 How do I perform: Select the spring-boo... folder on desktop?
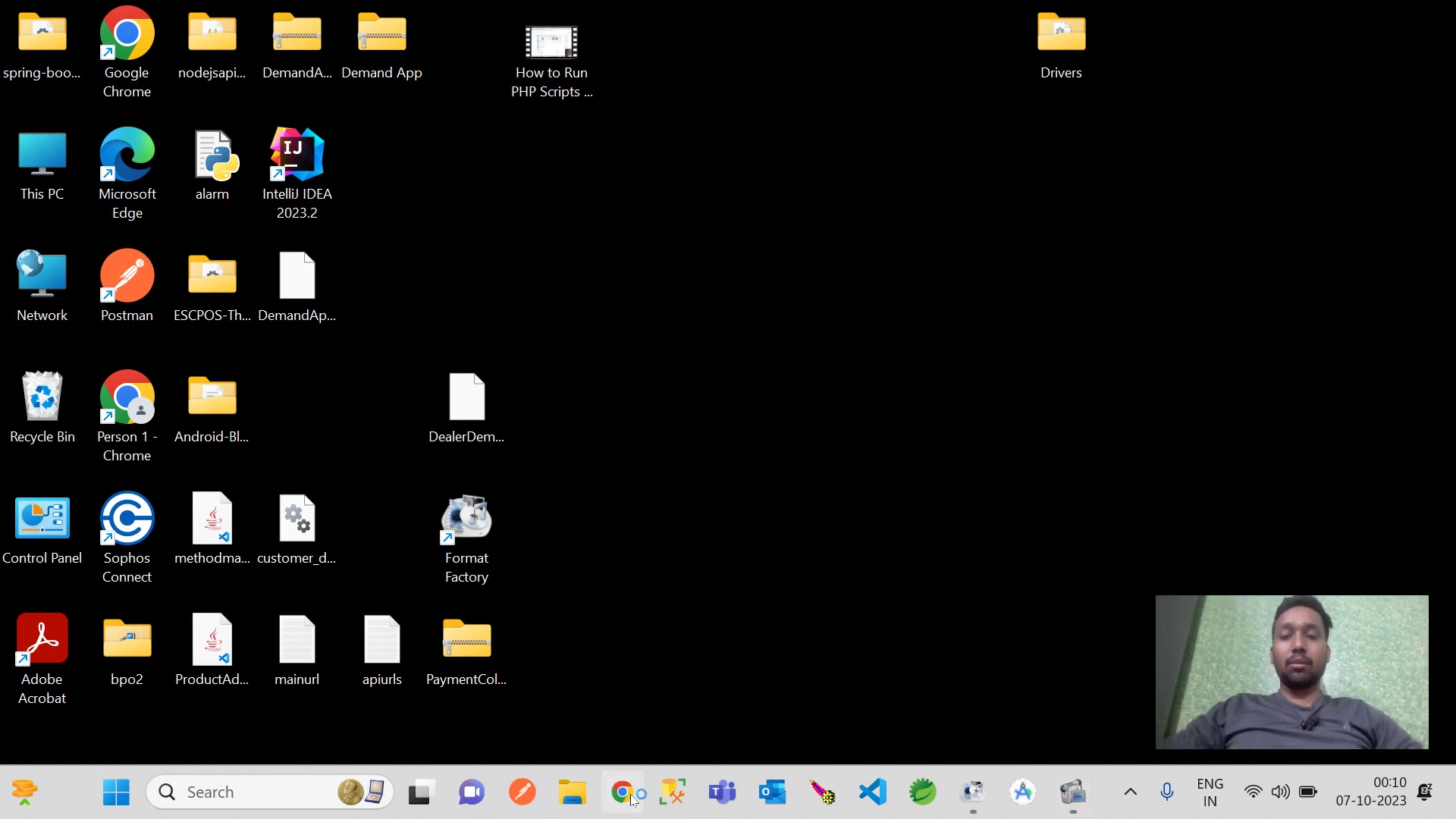tap(42, 45)
